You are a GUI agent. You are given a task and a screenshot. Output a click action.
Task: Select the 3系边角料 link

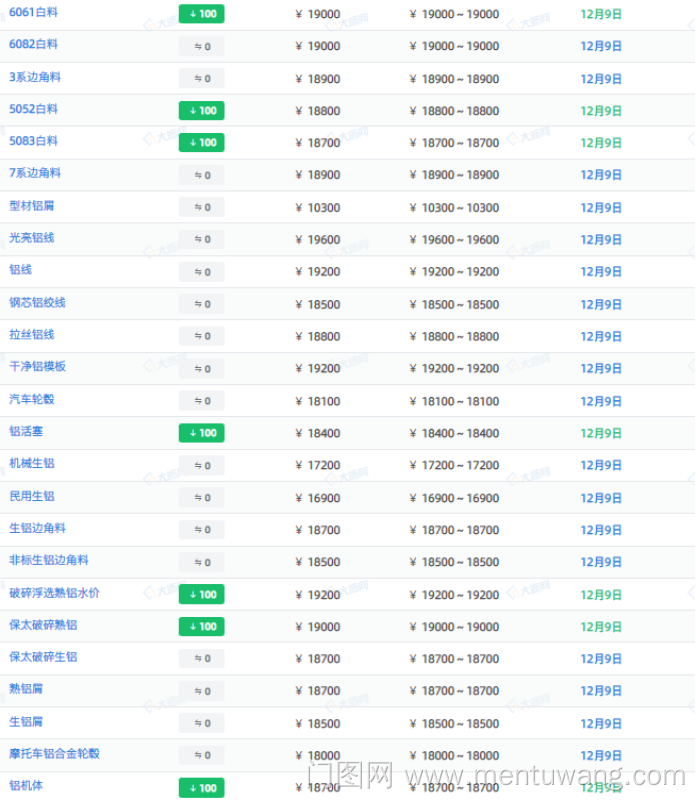(x=34, y=77)
